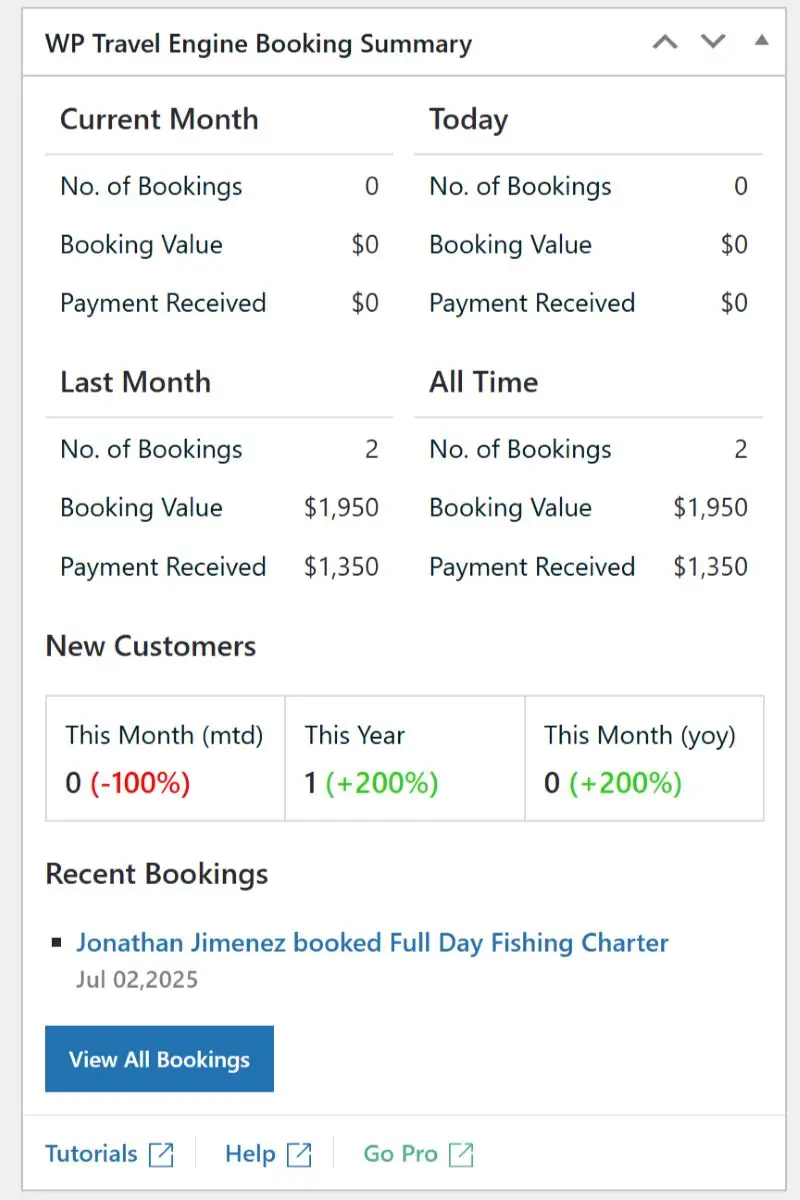
Task: Click the Last Month Booking Value amount
Action: pos(341,508)
